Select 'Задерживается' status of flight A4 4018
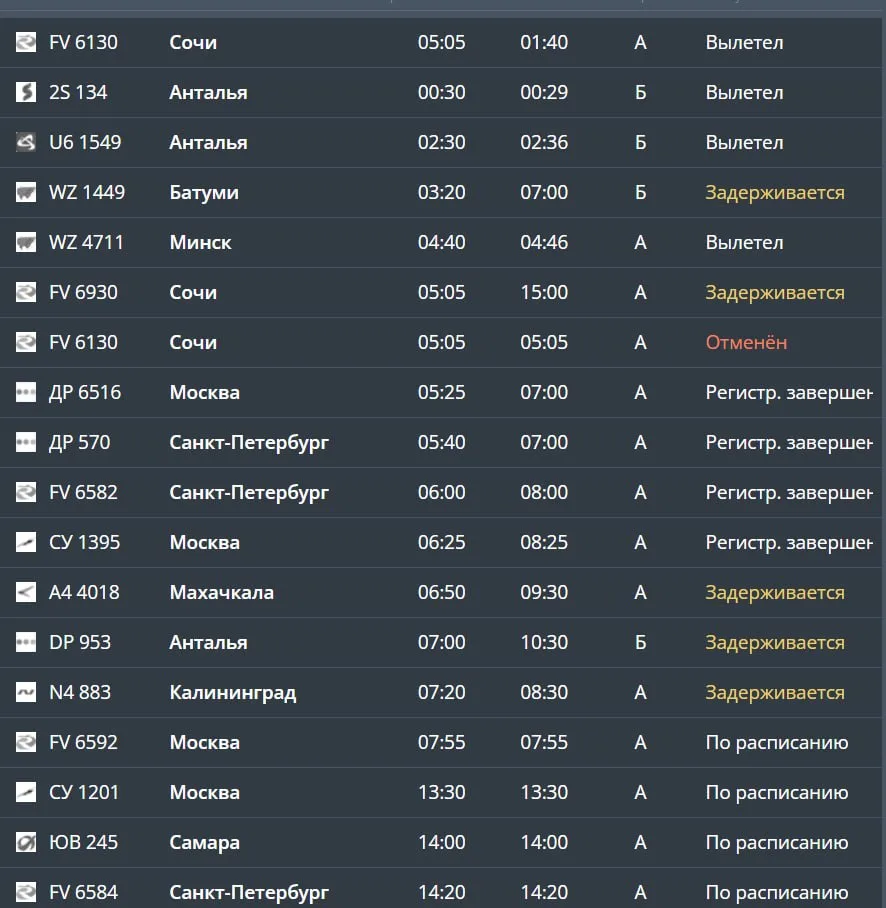Viewport: 886px width, 908px height. click(x=775, y=593)
